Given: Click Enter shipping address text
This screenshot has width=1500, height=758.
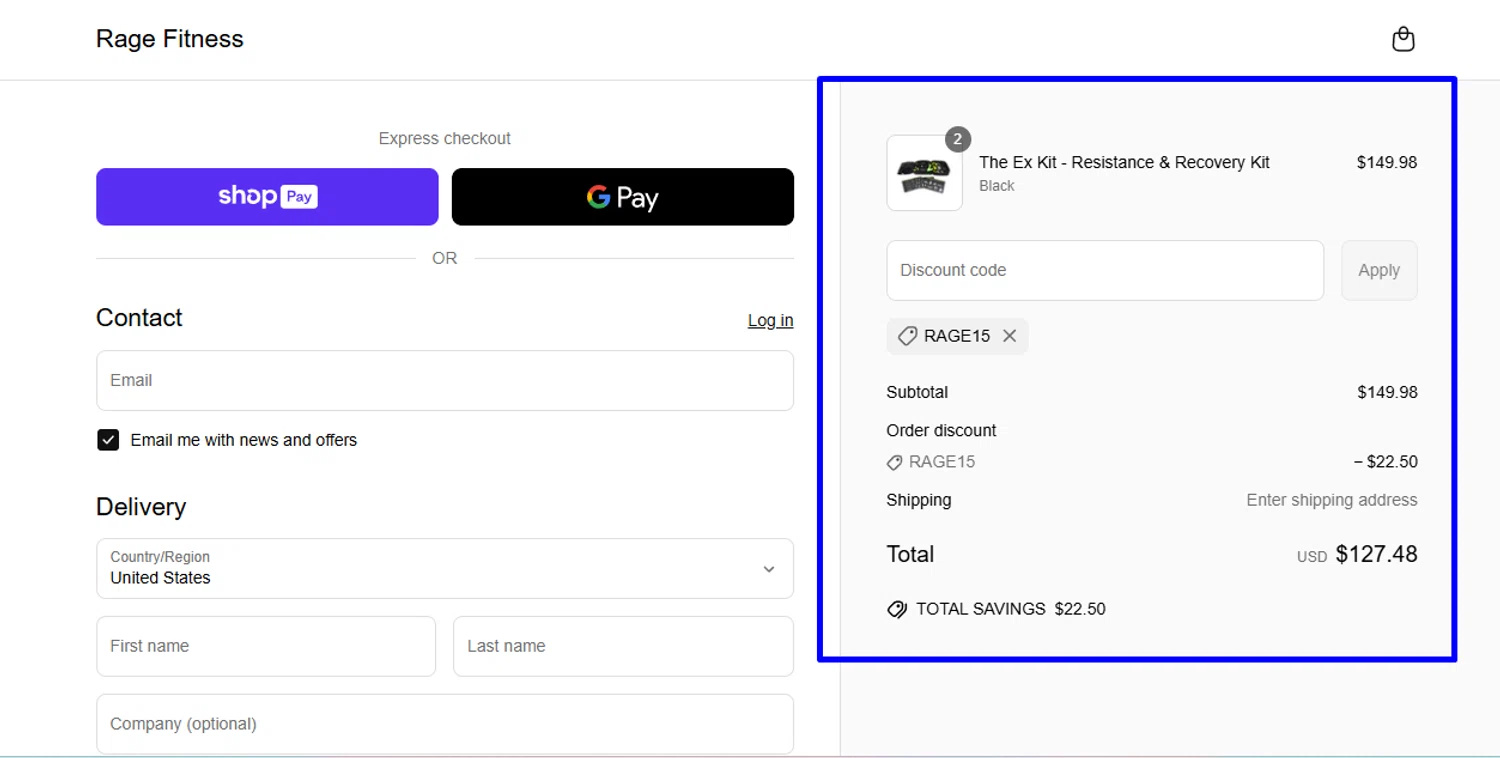Looking at the screenshot, I should click(x=1332, y=500).
